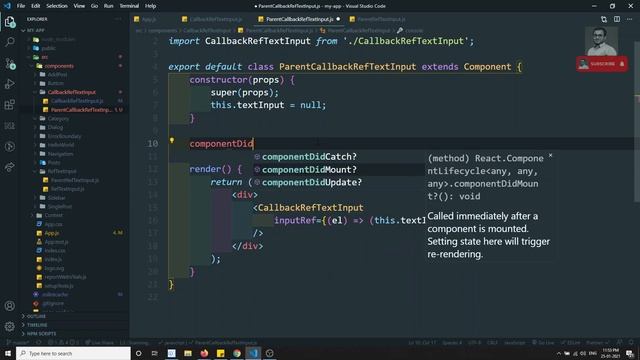This screenshot has width=640, height=360.
Task: Click Windows Start button
Action: [8, 353]
